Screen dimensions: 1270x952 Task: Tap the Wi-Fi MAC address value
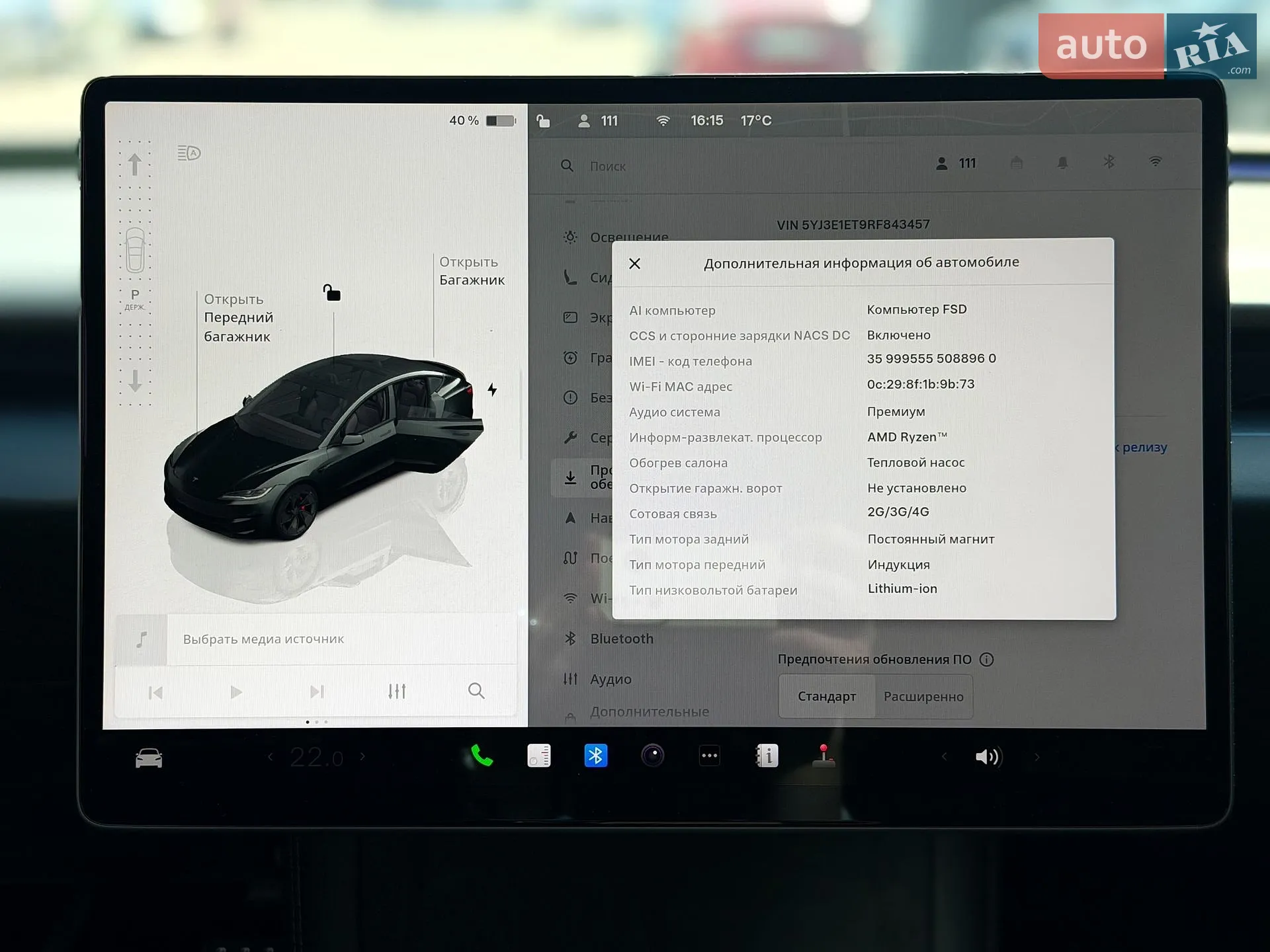921,384
